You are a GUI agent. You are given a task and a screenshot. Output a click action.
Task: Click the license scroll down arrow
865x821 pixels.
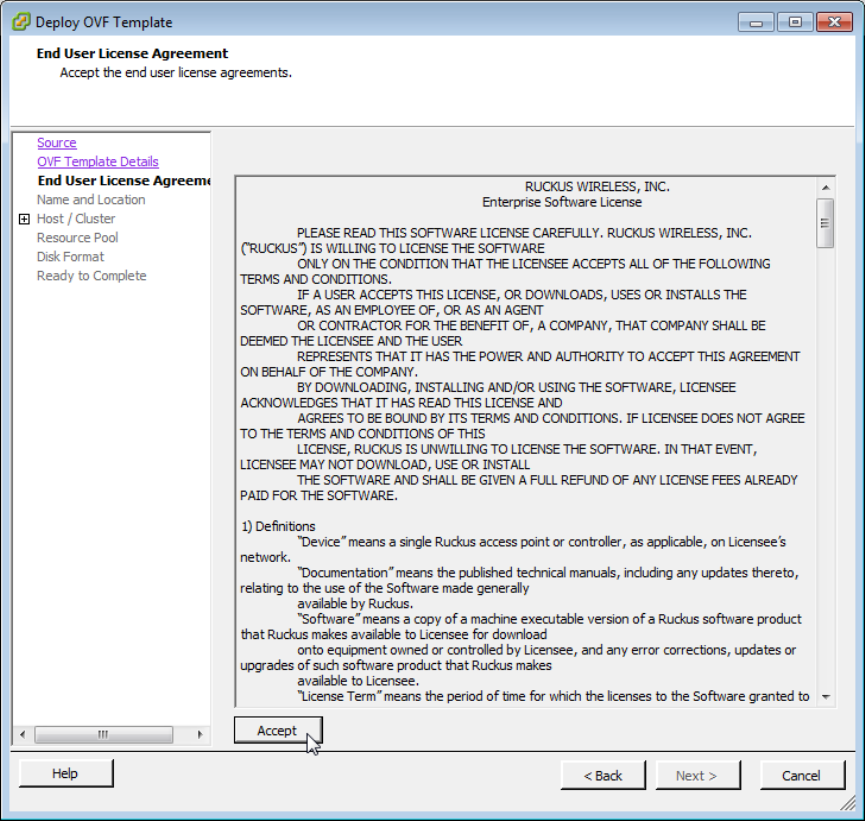[825, 697]
